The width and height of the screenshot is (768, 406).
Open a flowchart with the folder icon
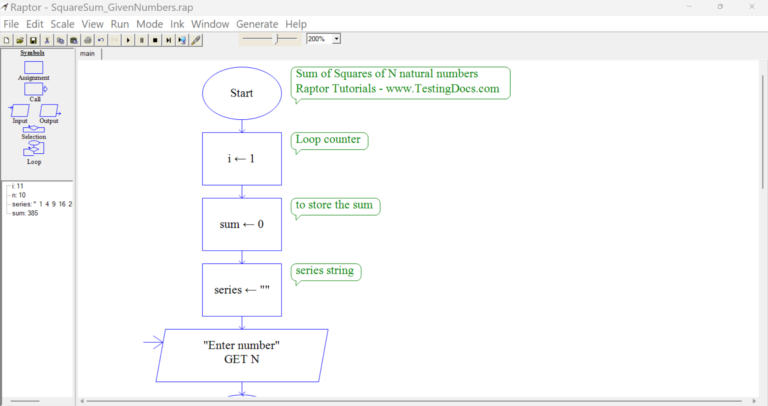click(x=20, y=40)
